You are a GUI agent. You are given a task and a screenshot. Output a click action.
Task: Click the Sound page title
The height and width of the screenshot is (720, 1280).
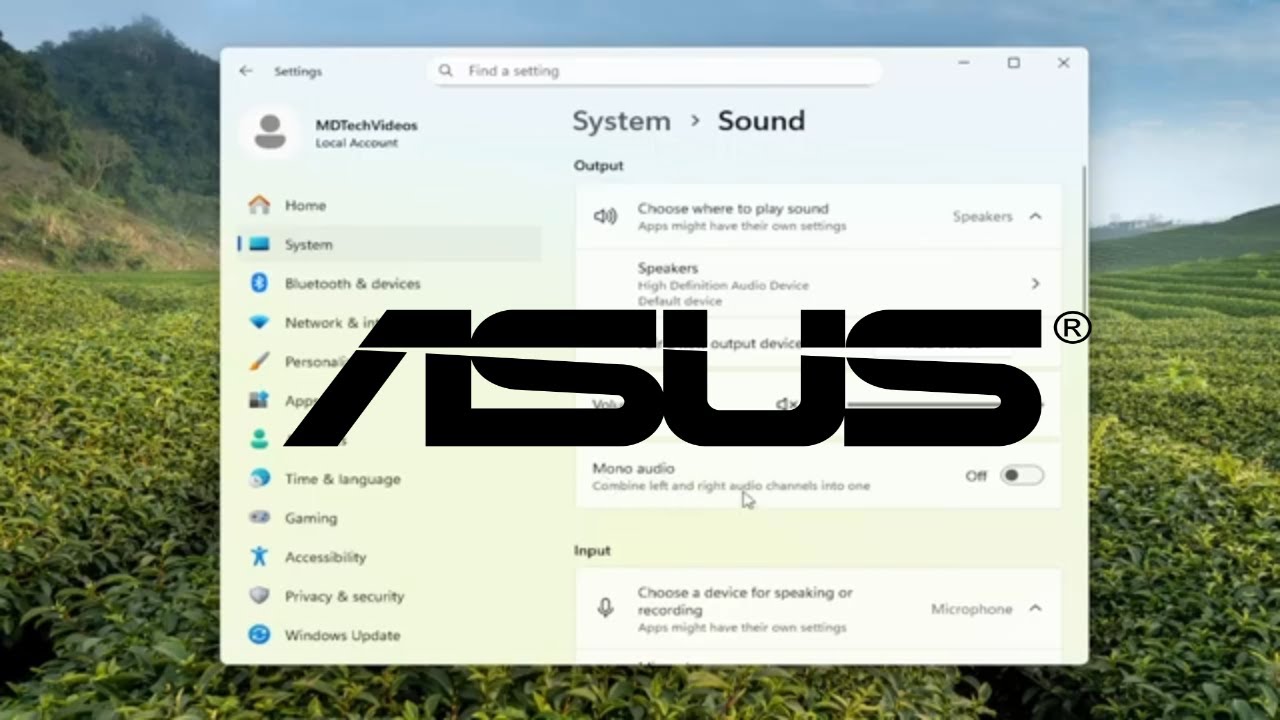[x=761, y=121]
